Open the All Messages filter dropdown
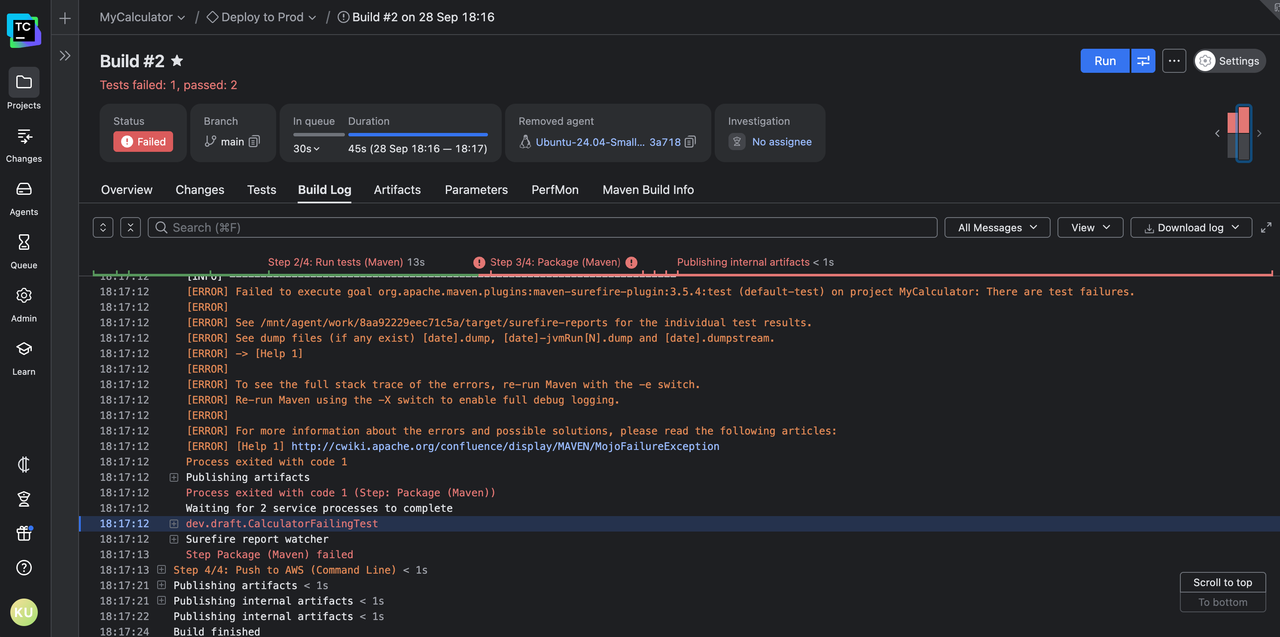 click(x=997, y=228)
